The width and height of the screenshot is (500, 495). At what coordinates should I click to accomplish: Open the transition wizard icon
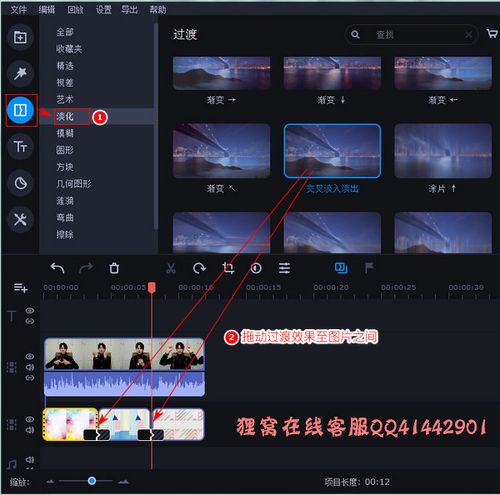pyautogui.click(x=341, y=268)
